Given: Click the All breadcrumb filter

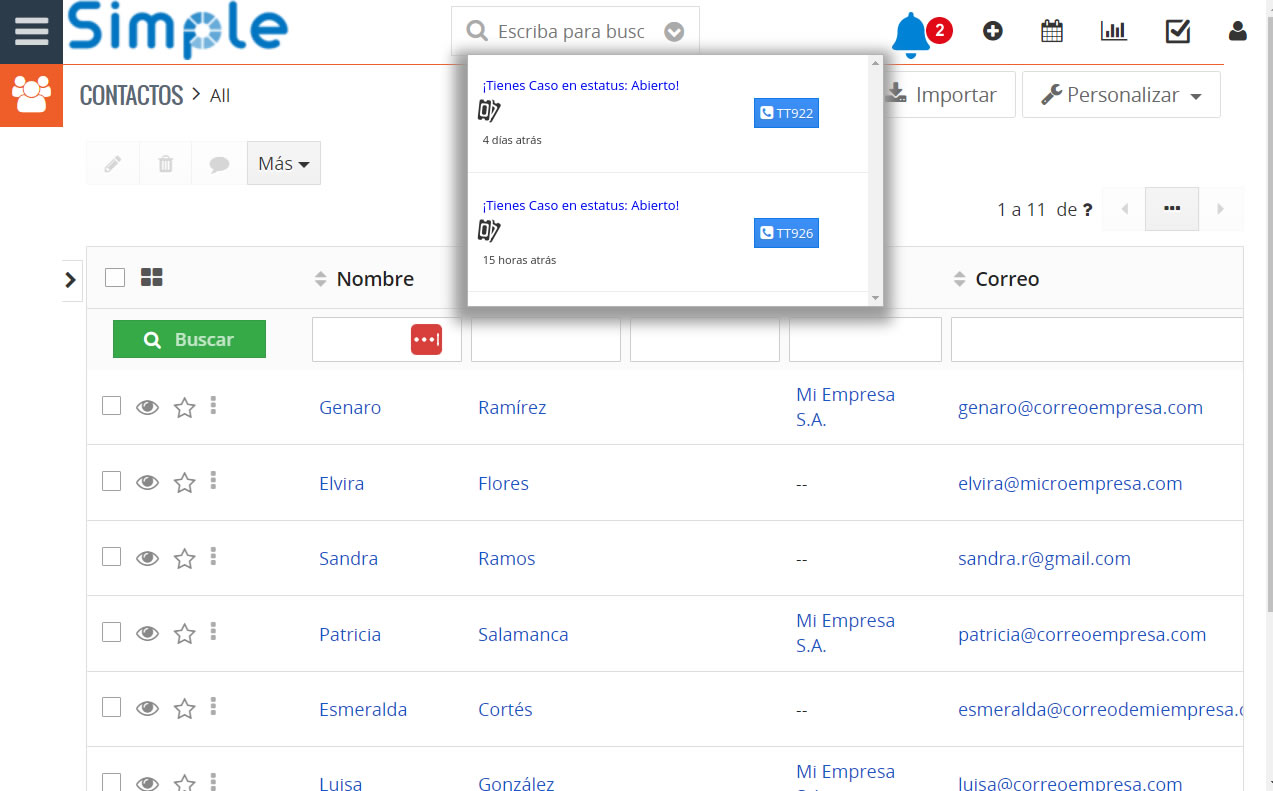Looking at the screenshot, I should point(220,96).
